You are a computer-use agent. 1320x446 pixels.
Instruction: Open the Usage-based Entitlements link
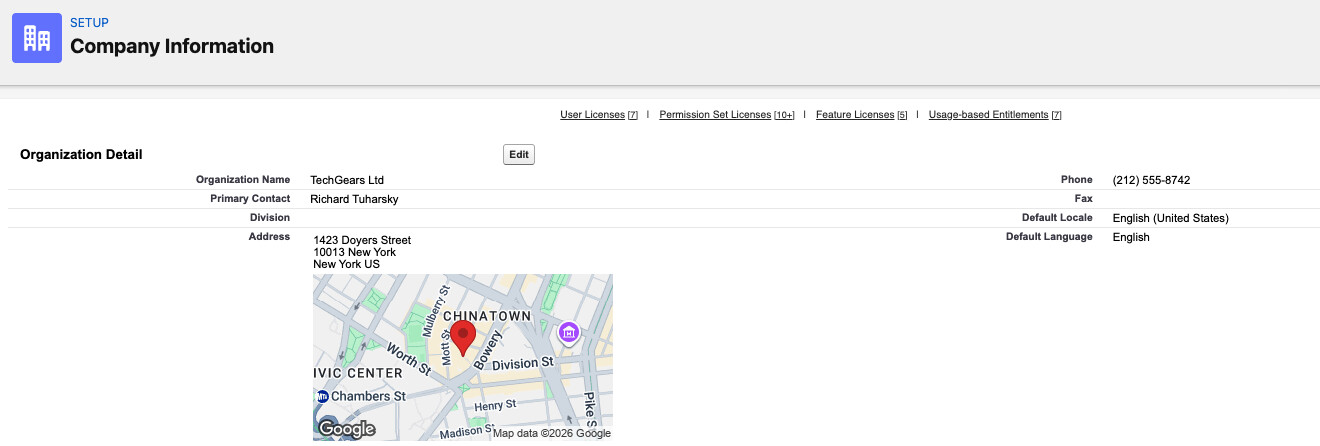[x=988, y=115]
